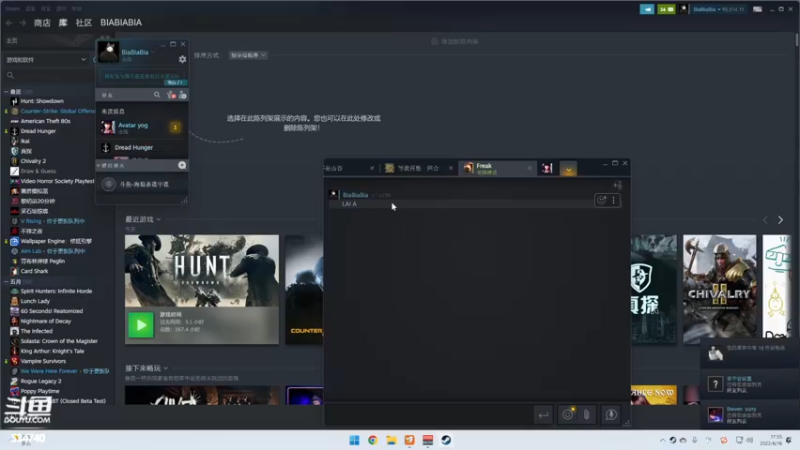The image size is (800, 450).
Task: Open the Windows Start button on taskbar
Action: [x=354, y=440]
